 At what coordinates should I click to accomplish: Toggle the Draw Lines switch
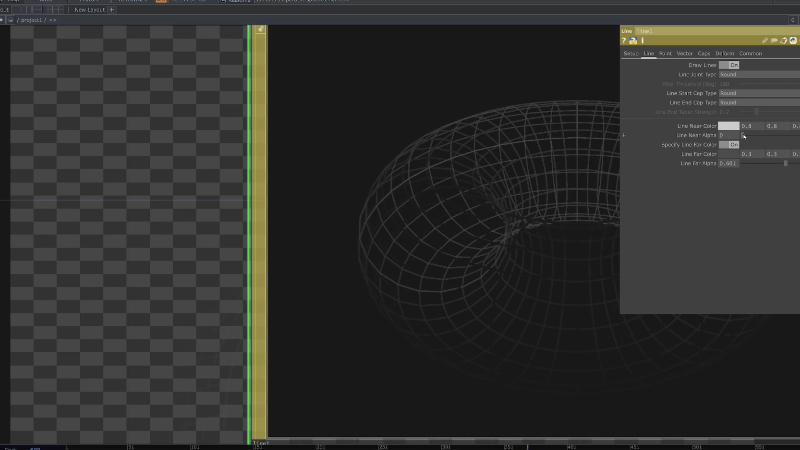click(x=729, y=65)
